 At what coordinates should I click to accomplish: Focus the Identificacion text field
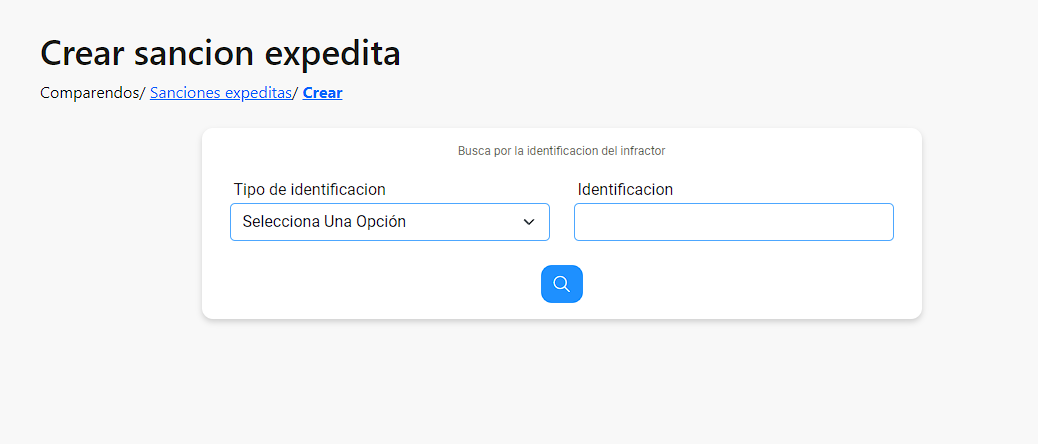pyautogui.click(x=733, y=222)
